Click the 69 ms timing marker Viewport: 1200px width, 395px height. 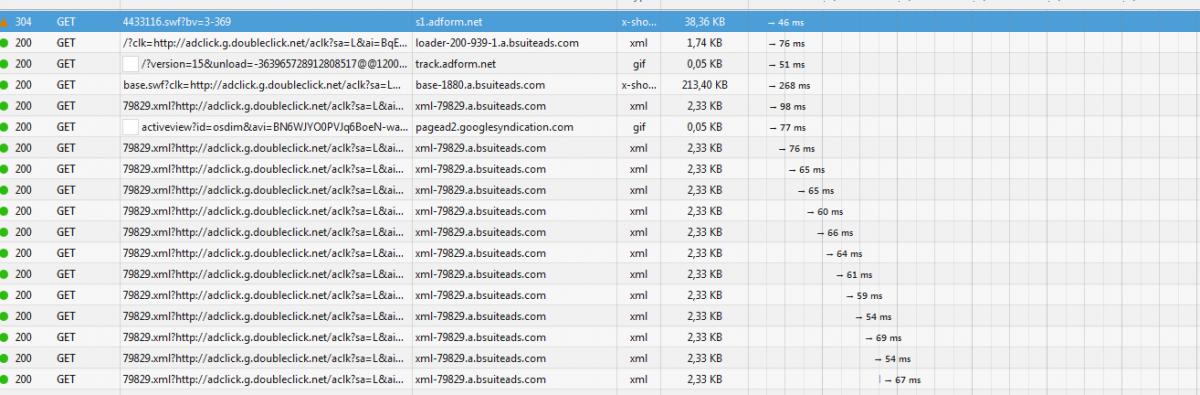883,337
